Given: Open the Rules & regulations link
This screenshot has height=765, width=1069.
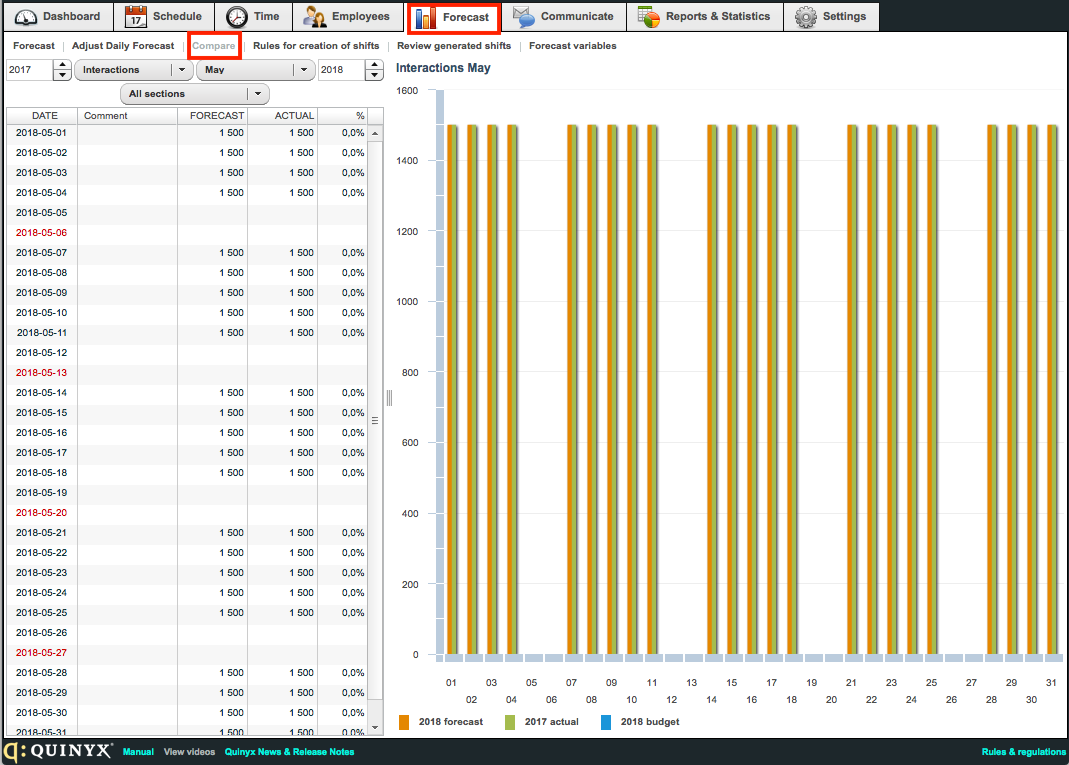Looking at the screenshot, I should (x=1024, y=751).
